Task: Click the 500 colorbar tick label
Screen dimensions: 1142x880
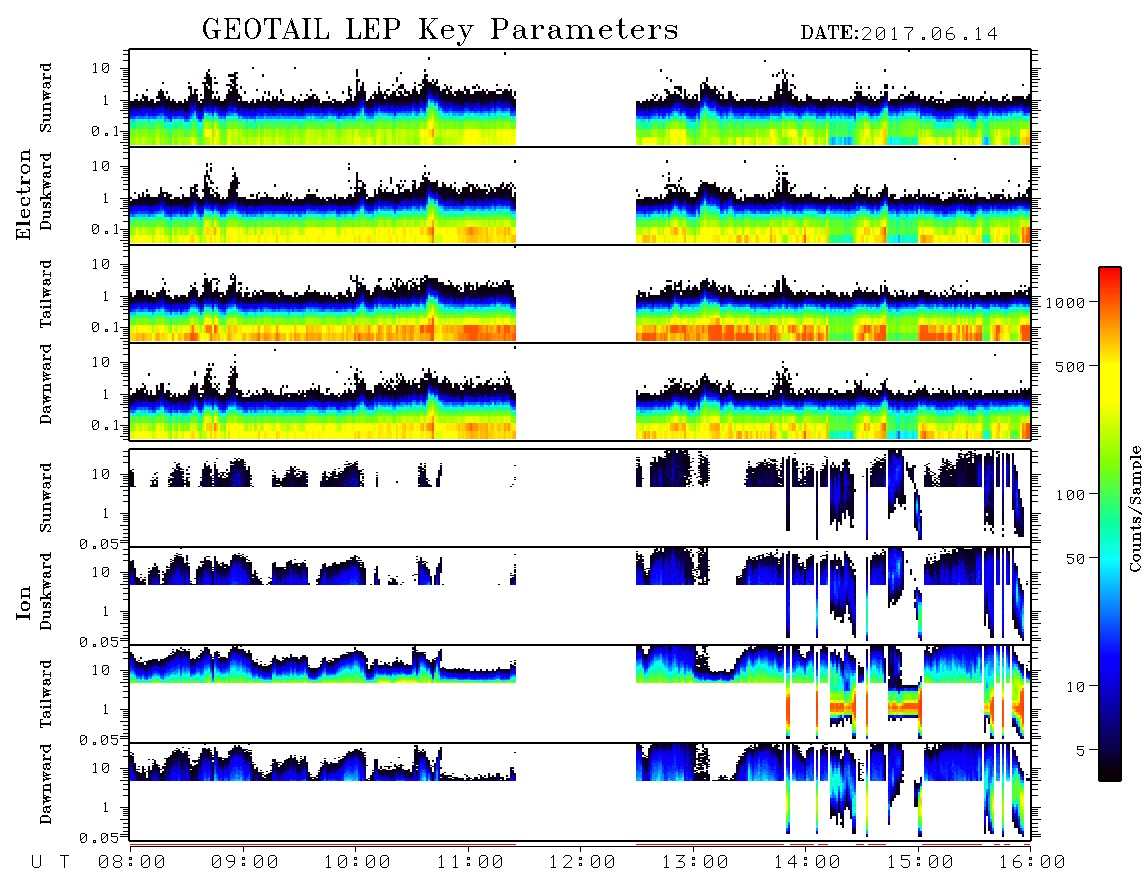Action: click(x=1070, y=366)
